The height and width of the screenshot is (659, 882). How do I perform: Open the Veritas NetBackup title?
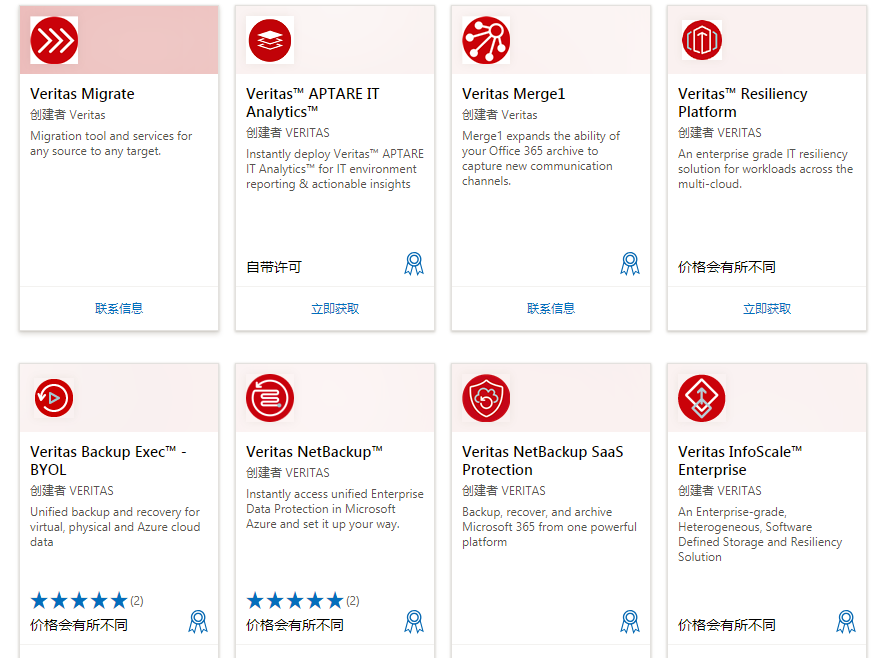coord(314,452)
